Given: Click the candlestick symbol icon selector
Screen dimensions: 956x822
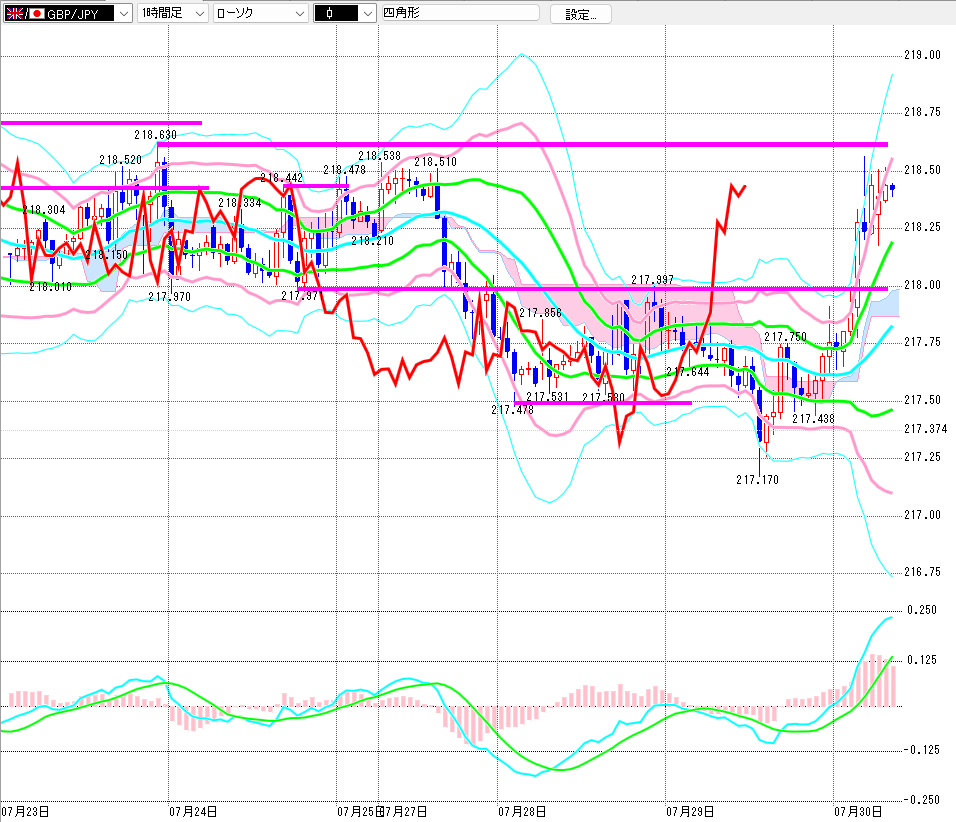Looking at the screenshot, I should click(x=336, y=13).
